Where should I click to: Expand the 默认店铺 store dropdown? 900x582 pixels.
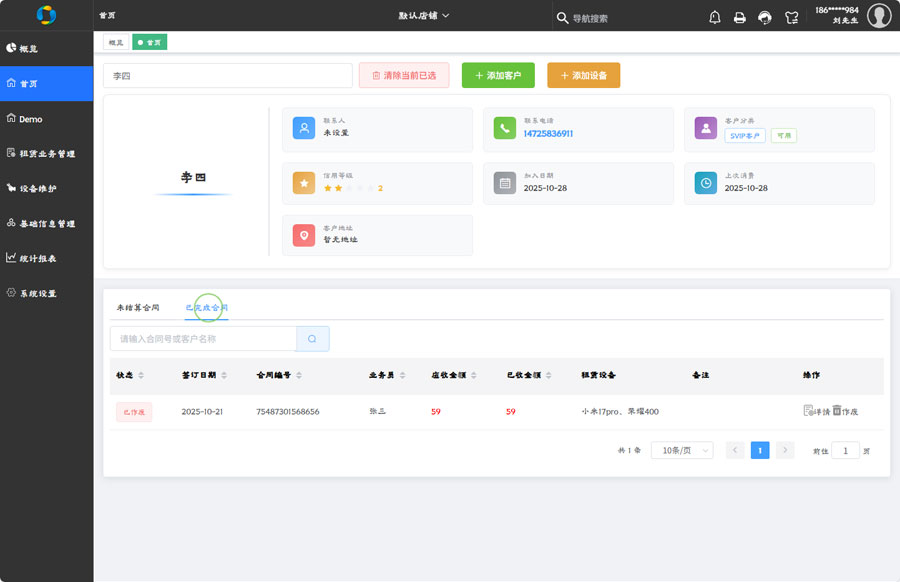(424, 16)
